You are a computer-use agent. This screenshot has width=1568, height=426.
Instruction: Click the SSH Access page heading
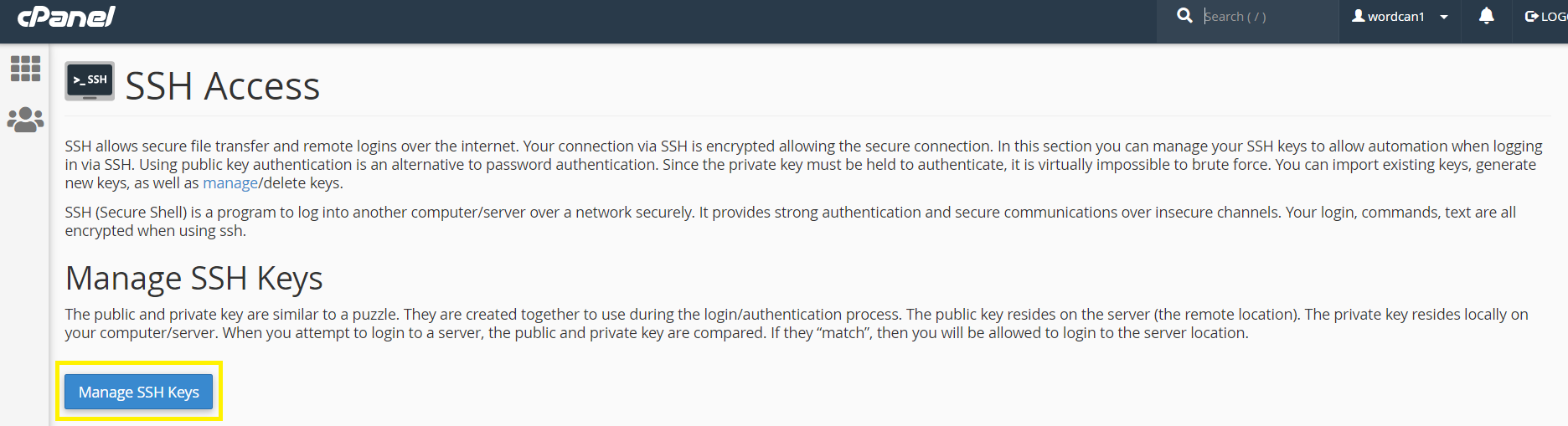(x=223, y=86)
